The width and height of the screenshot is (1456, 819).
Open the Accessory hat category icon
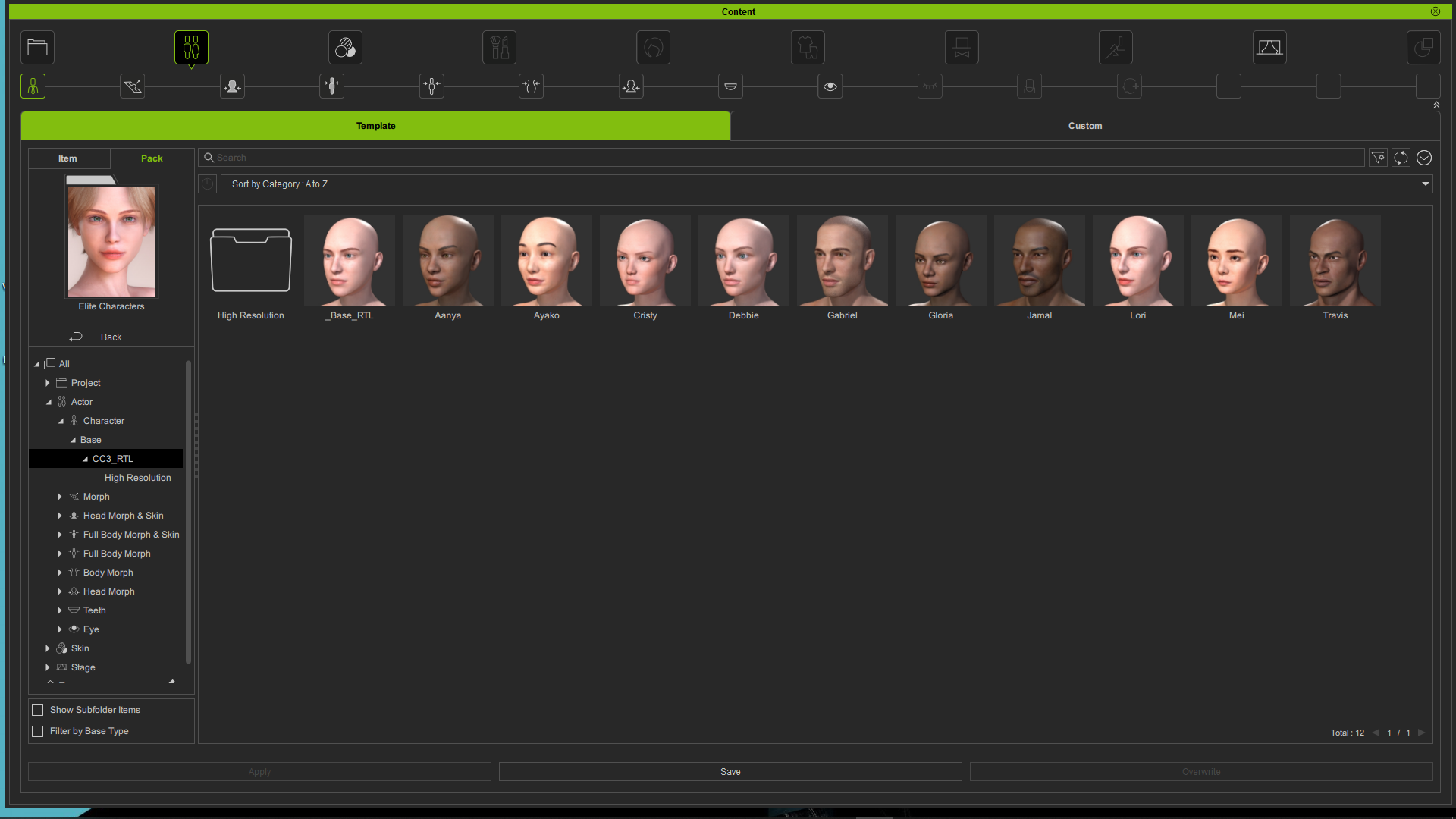pos(962,48)
